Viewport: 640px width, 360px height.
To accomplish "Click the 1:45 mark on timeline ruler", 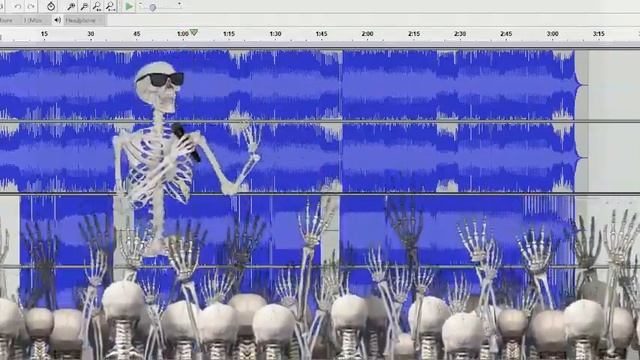I will click(x=321, y=34).
